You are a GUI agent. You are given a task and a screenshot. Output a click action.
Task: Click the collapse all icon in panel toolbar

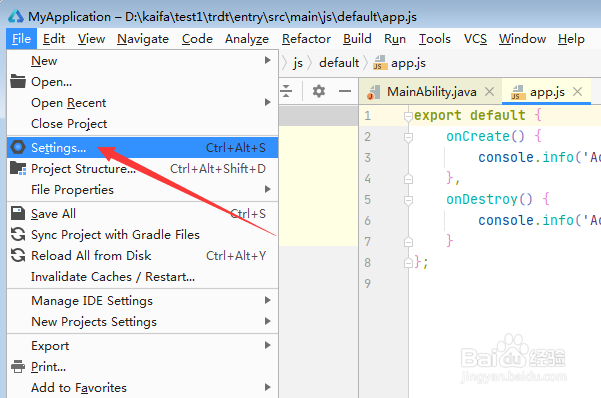tap(286, 91)
